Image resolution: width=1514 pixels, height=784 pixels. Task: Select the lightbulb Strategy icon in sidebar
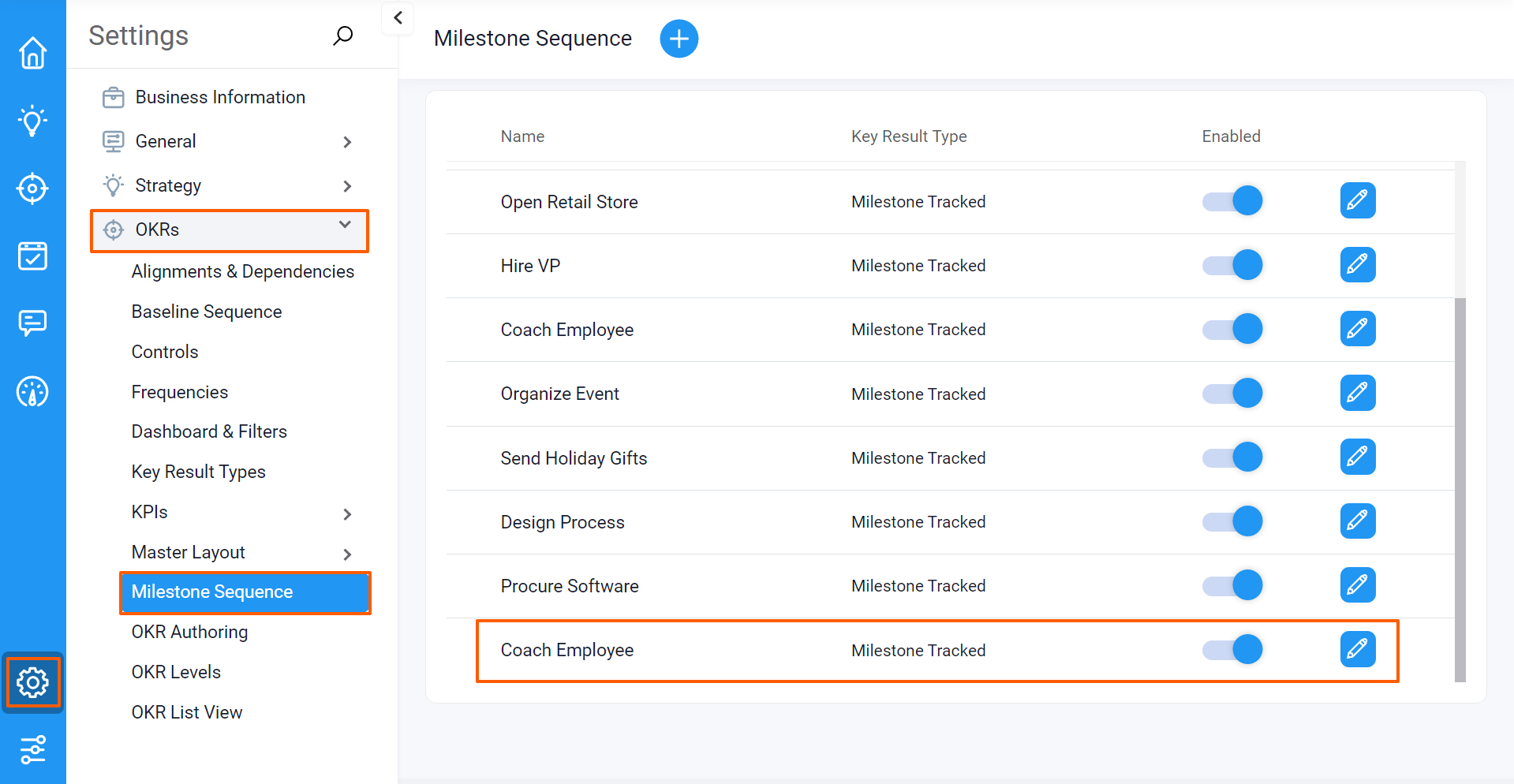(x=32, y=121)
